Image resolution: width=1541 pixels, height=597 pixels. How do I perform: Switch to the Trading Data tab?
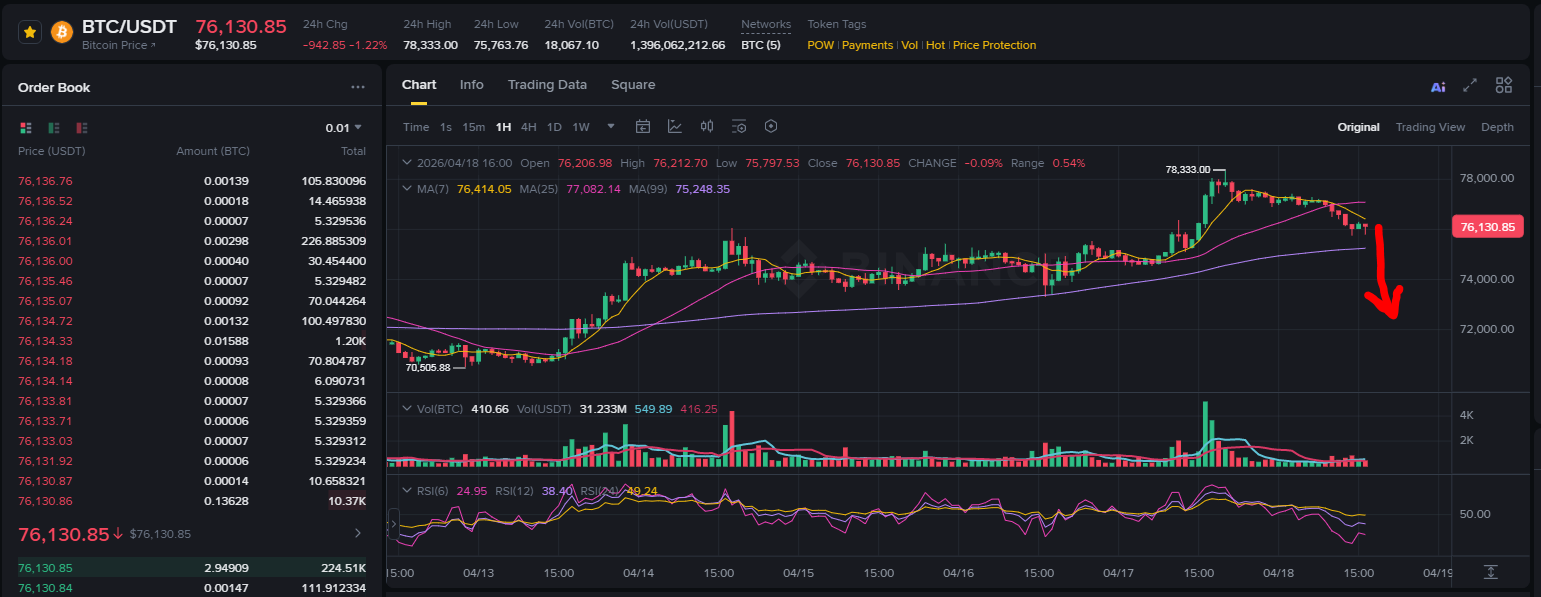547,85
